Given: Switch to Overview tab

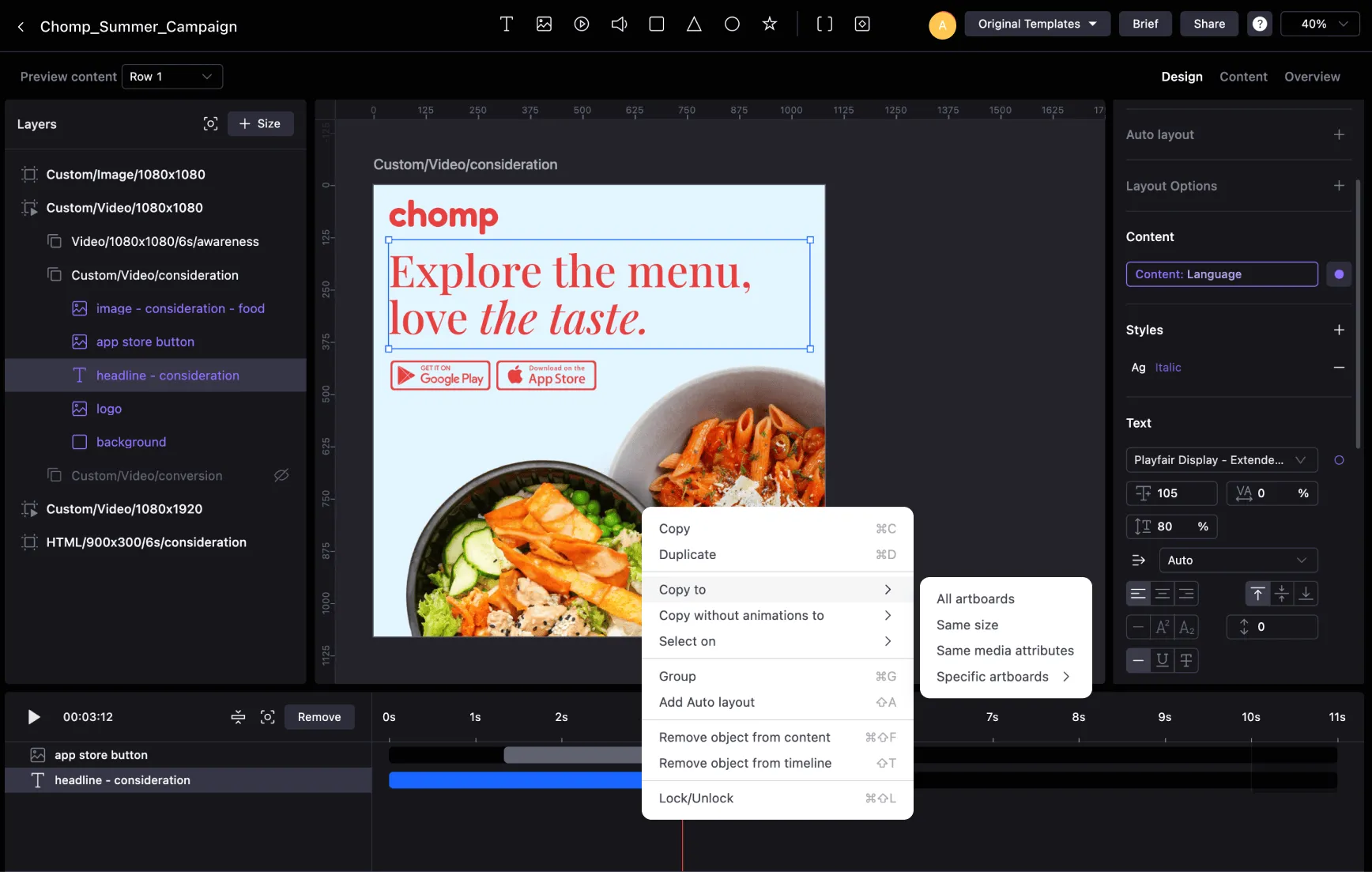Looking at the screenshot, I should coord(1312,77).
